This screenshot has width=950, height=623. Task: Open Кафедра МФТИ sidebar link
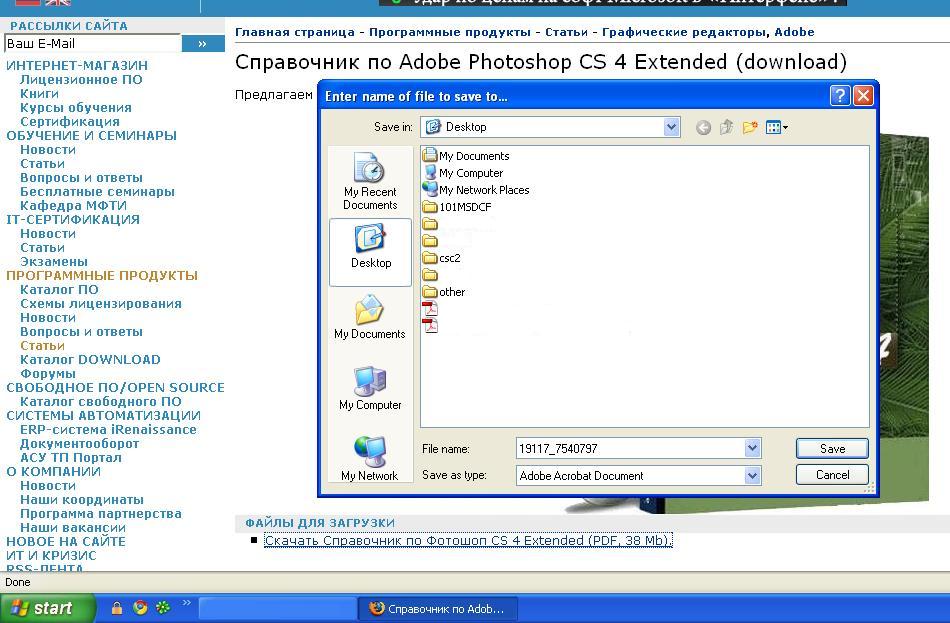pyautogui.click(x=73, y=205)
